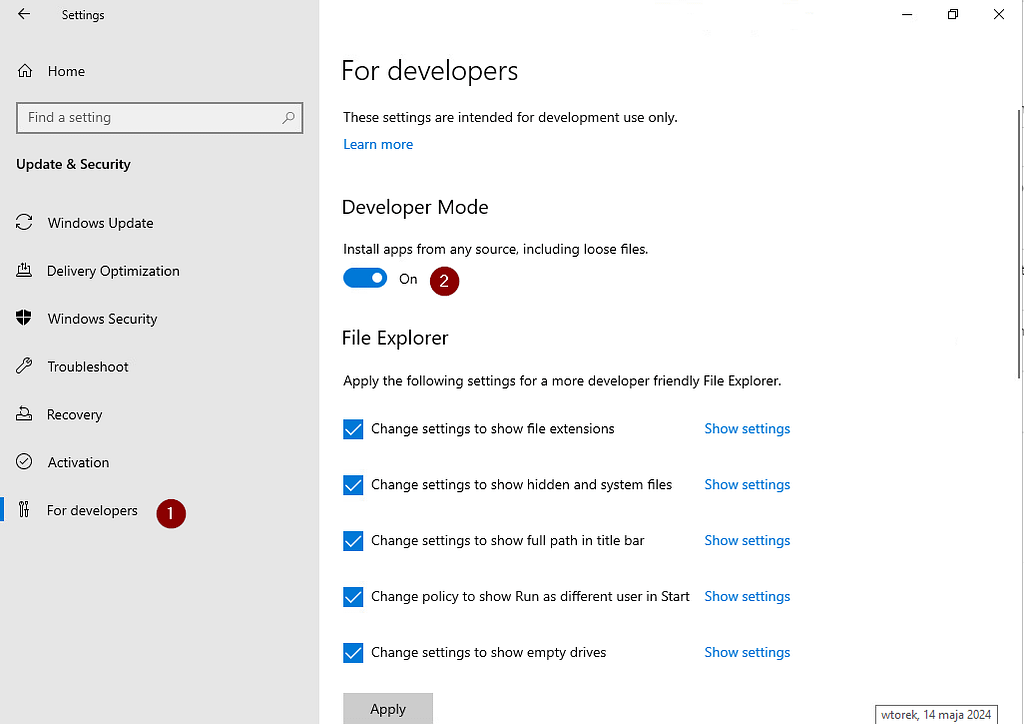Click the Troubleshoot wrench icon
The height and width of the screenshot is (724, 1024).
click(25, 367)
